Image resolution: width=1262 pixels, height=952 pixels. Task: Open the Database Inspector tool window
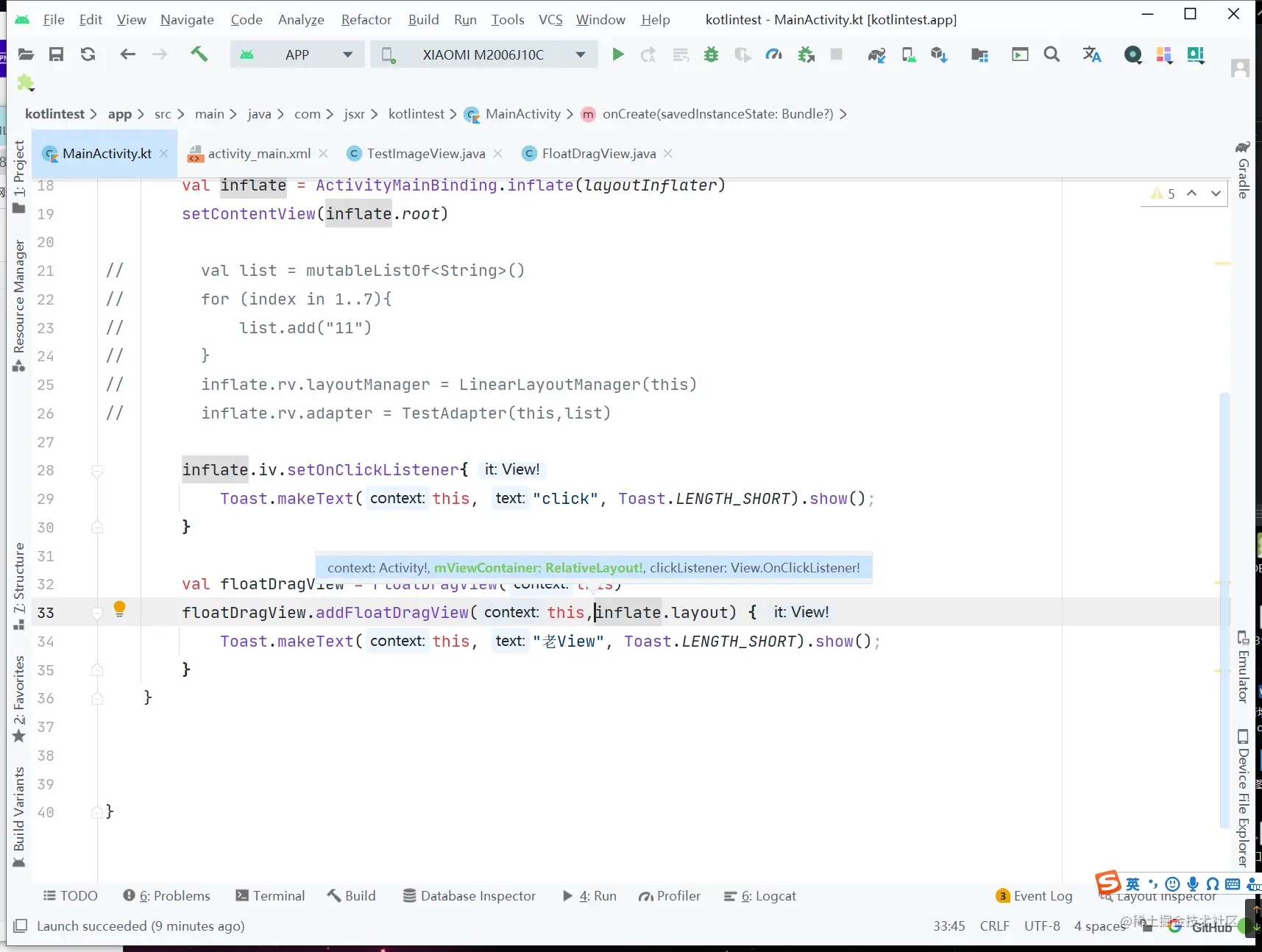[x=469, y=895]
